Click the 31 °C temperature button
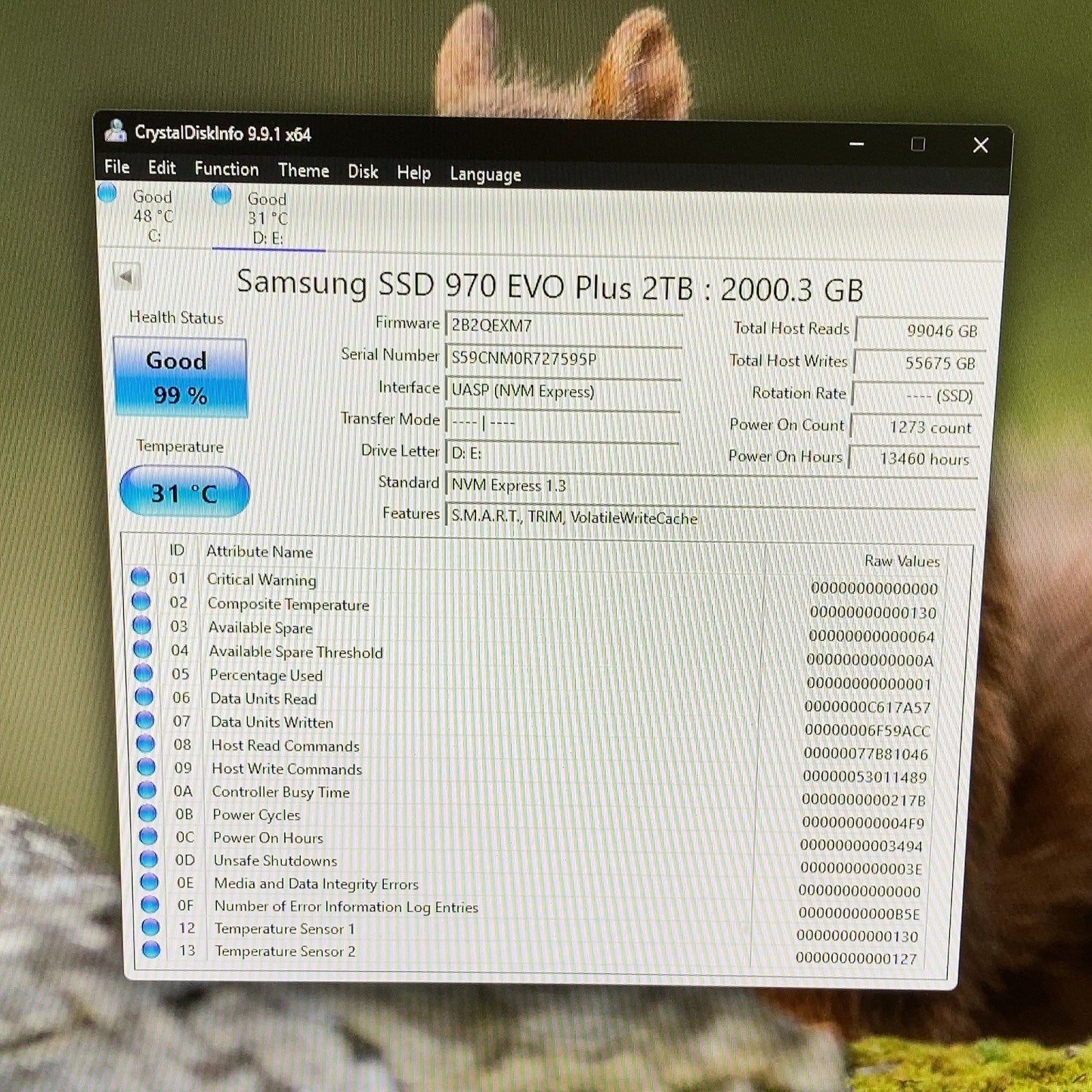1092x1092 pixels. click(x=184, y=493)
